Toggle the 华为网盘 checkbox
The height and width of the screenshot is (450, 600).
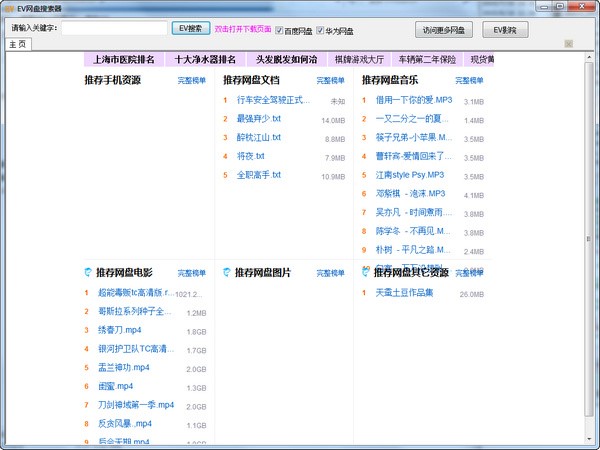tap(320, 30)
